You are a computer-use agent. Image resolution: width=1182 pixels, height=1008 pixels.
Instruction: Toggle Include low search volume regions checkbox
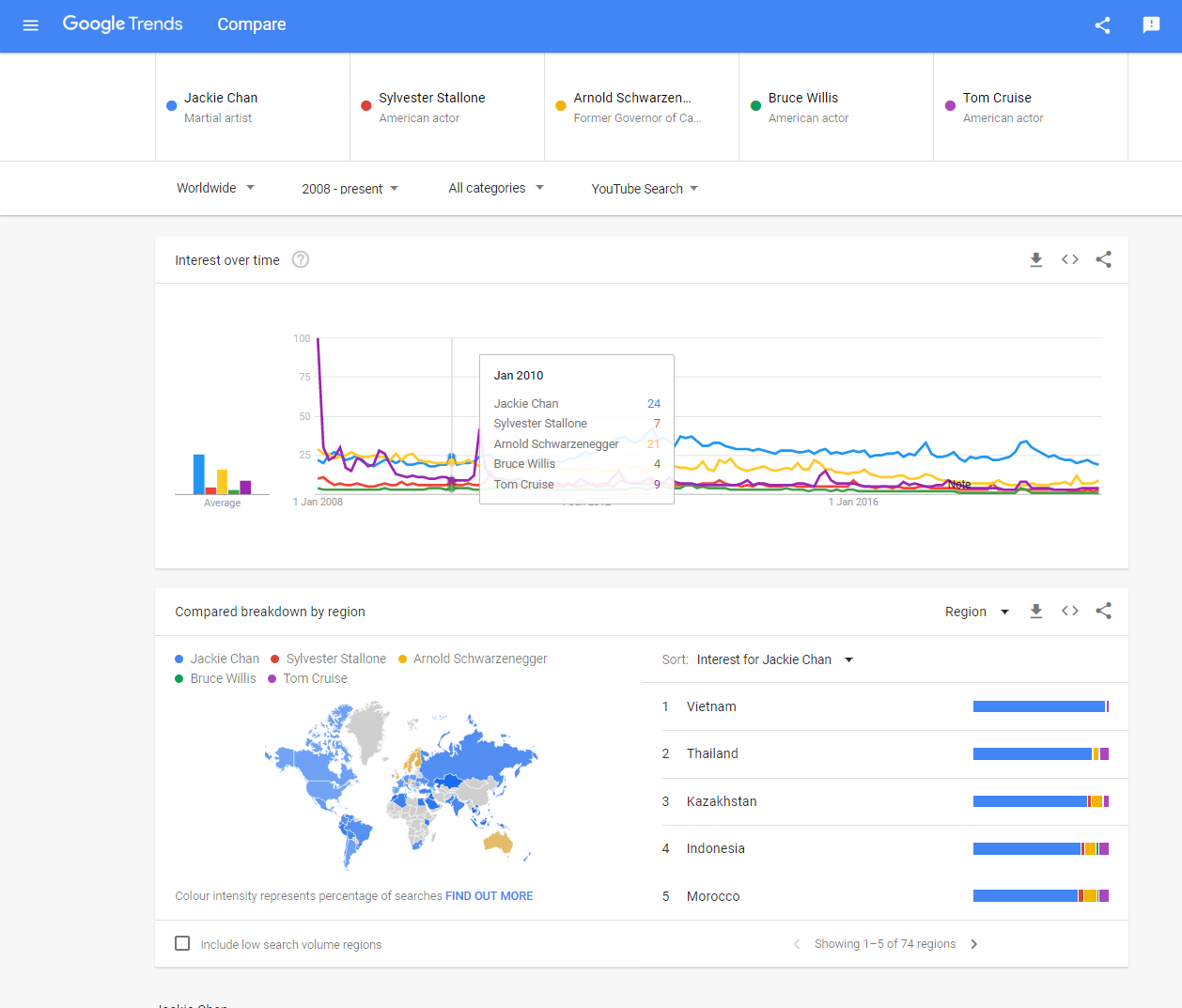click(x=182, y=943)
